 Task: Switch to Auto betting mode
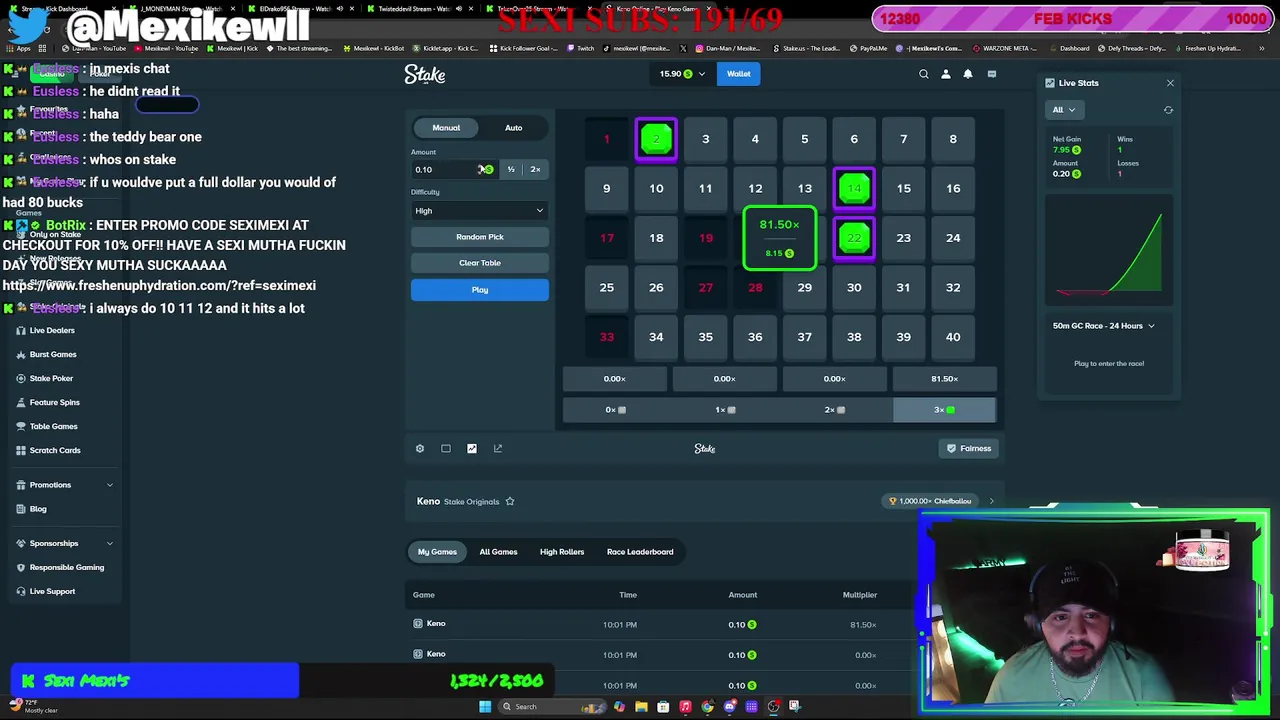point(513,128)
